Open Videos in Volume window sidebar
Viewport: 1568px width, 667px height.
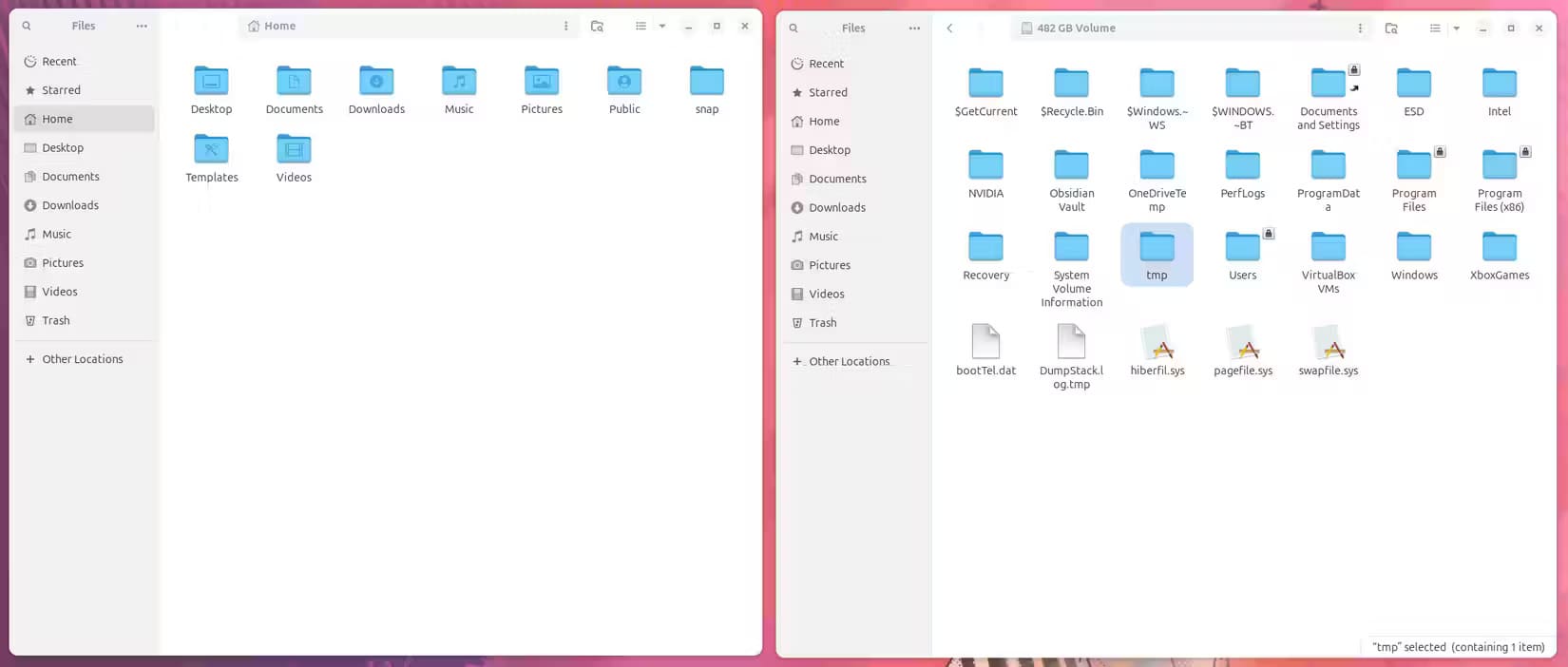(854, 294)
